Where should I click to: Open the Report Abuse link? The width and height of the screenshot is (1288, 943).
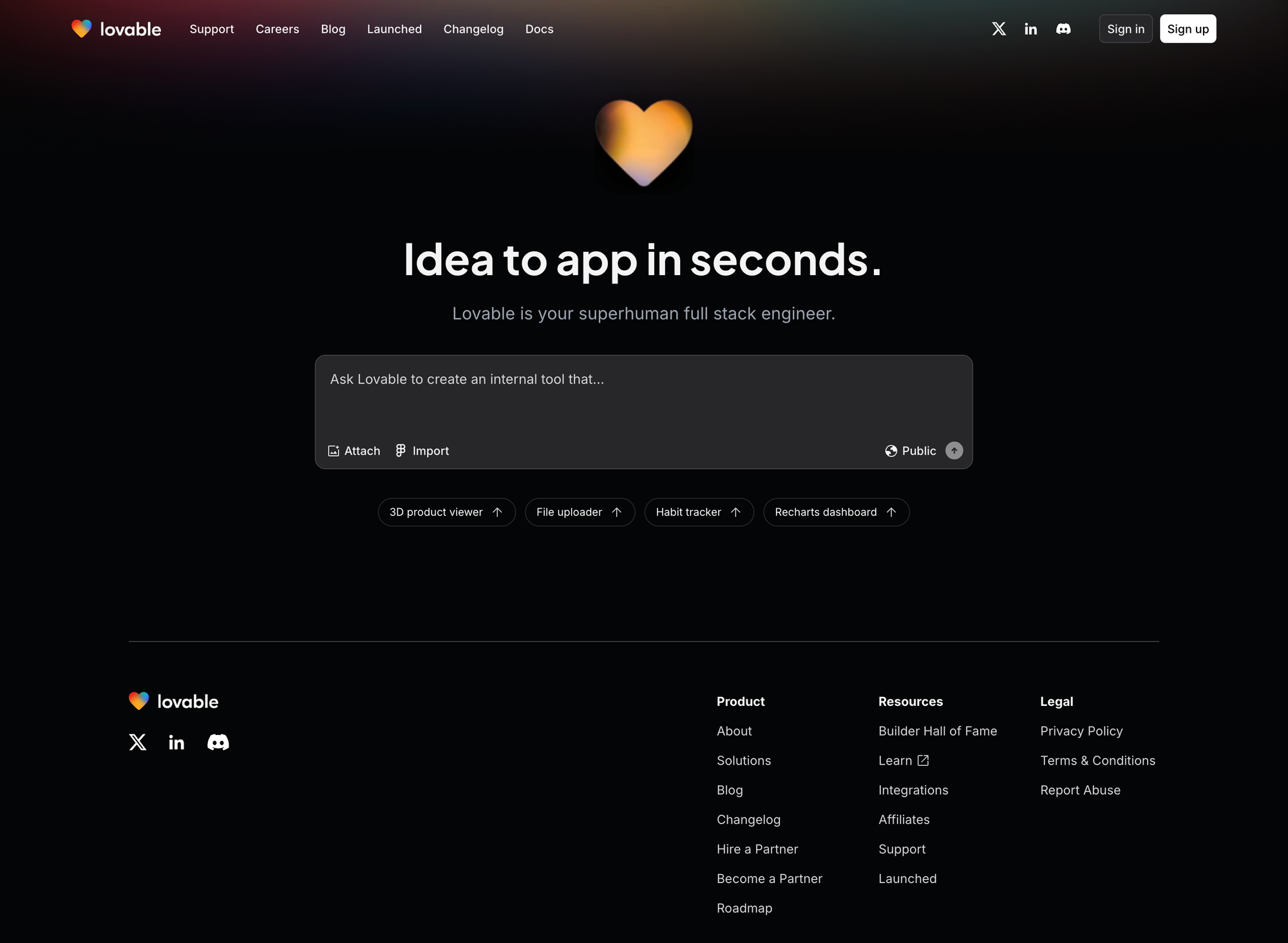coord(1081,790)
